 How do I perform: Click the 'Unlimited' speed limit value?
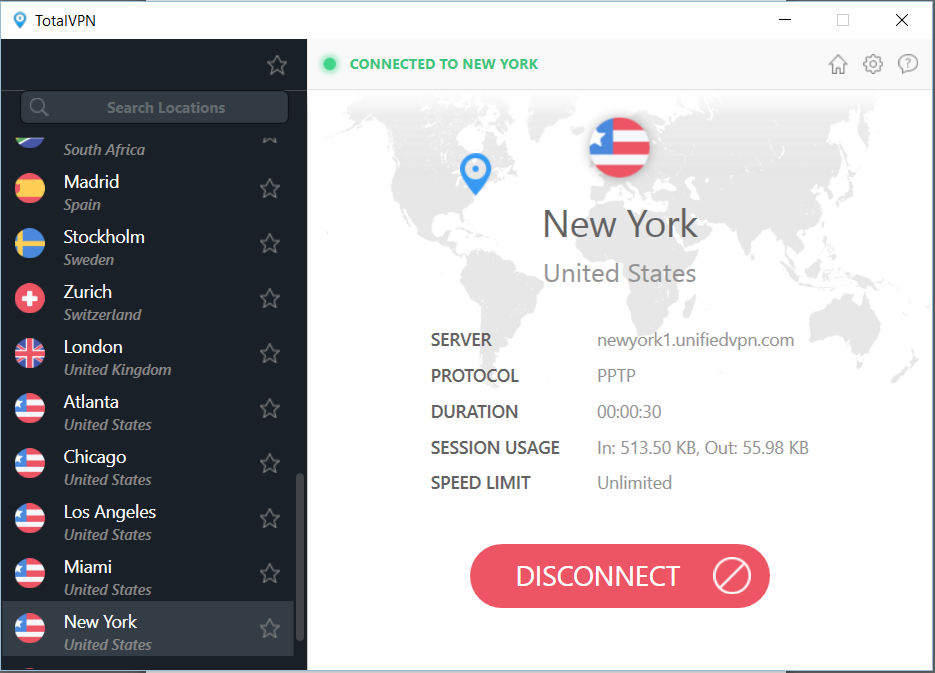pyautogui.click(x=634, y=483)
